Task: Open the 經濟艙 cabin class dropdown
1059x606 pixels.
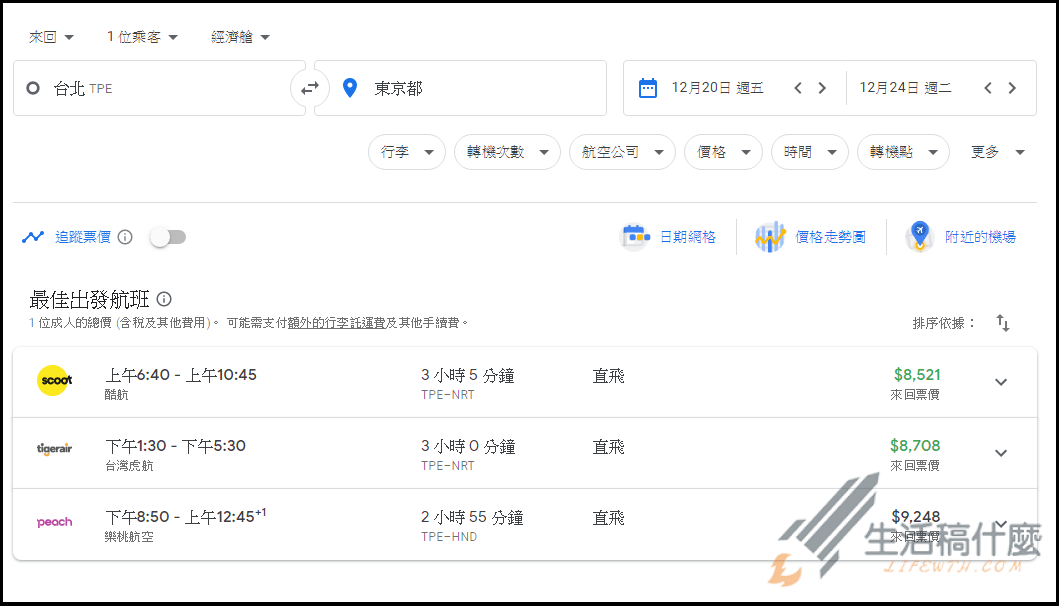Action: [x=240, y=37]
